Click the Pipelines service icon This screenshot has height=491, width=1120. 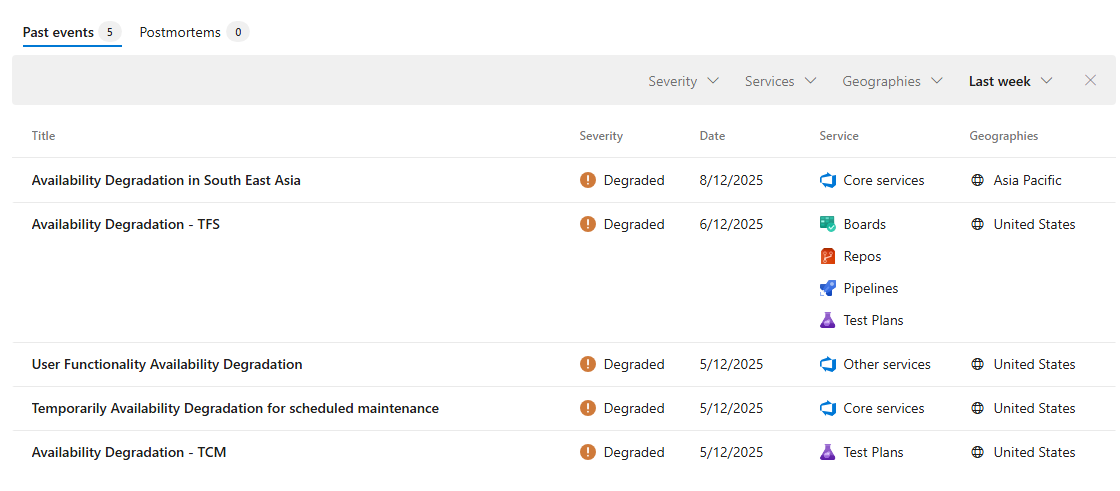pyautogui.click(x=827, y=289)
